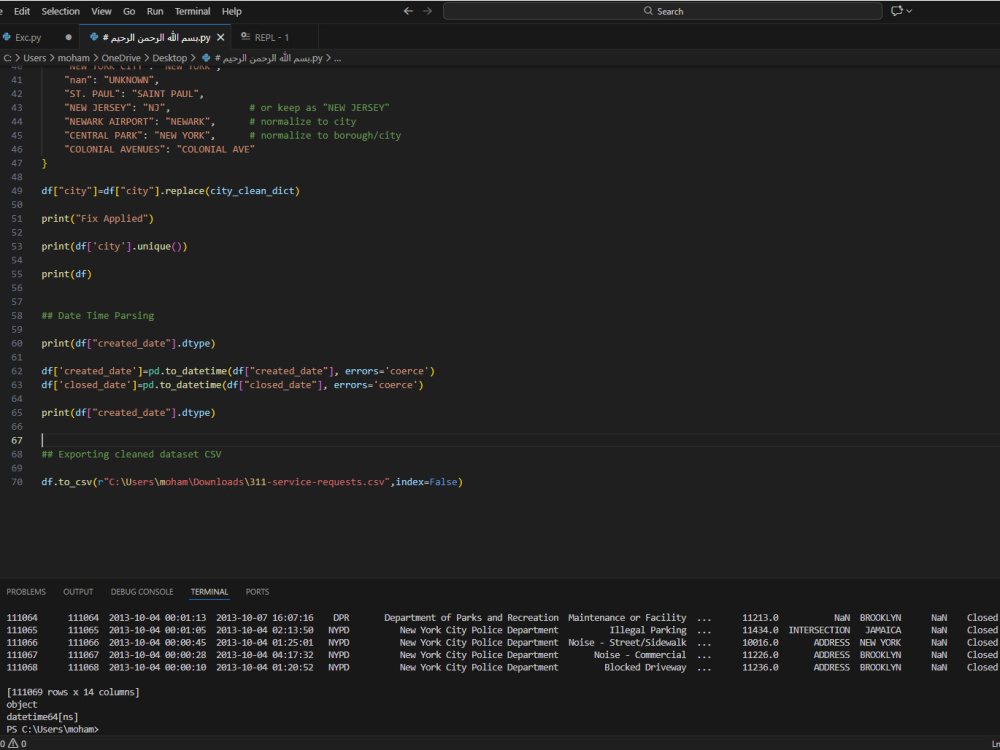Open the Selection menu
The image size is (1000, 750).
61,11
